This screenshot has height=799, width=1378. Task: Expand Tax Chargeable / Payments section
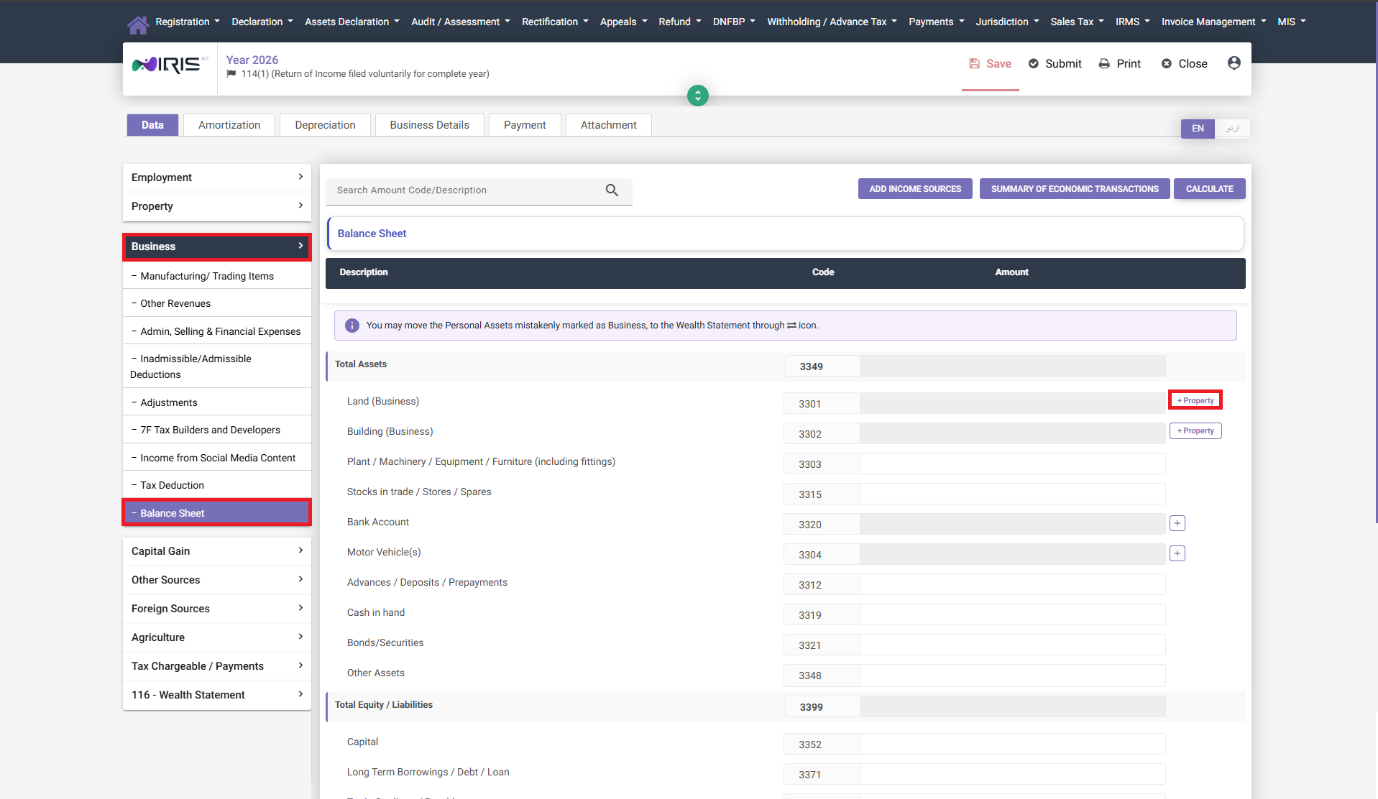click(217, 666)
